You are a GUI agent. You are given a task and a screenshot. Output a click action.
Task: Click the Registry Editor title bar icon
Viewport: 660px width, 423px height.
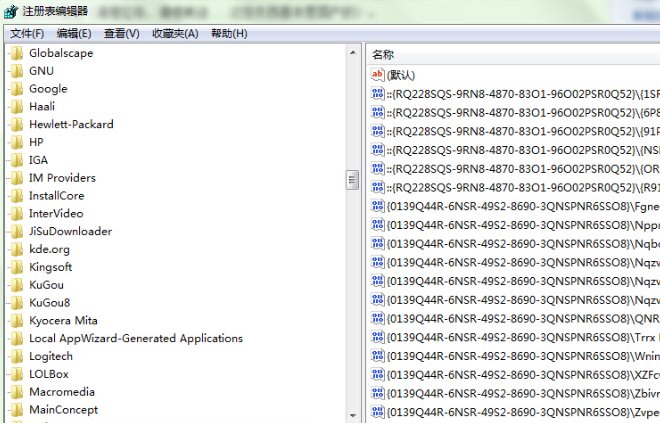(11, 11)
